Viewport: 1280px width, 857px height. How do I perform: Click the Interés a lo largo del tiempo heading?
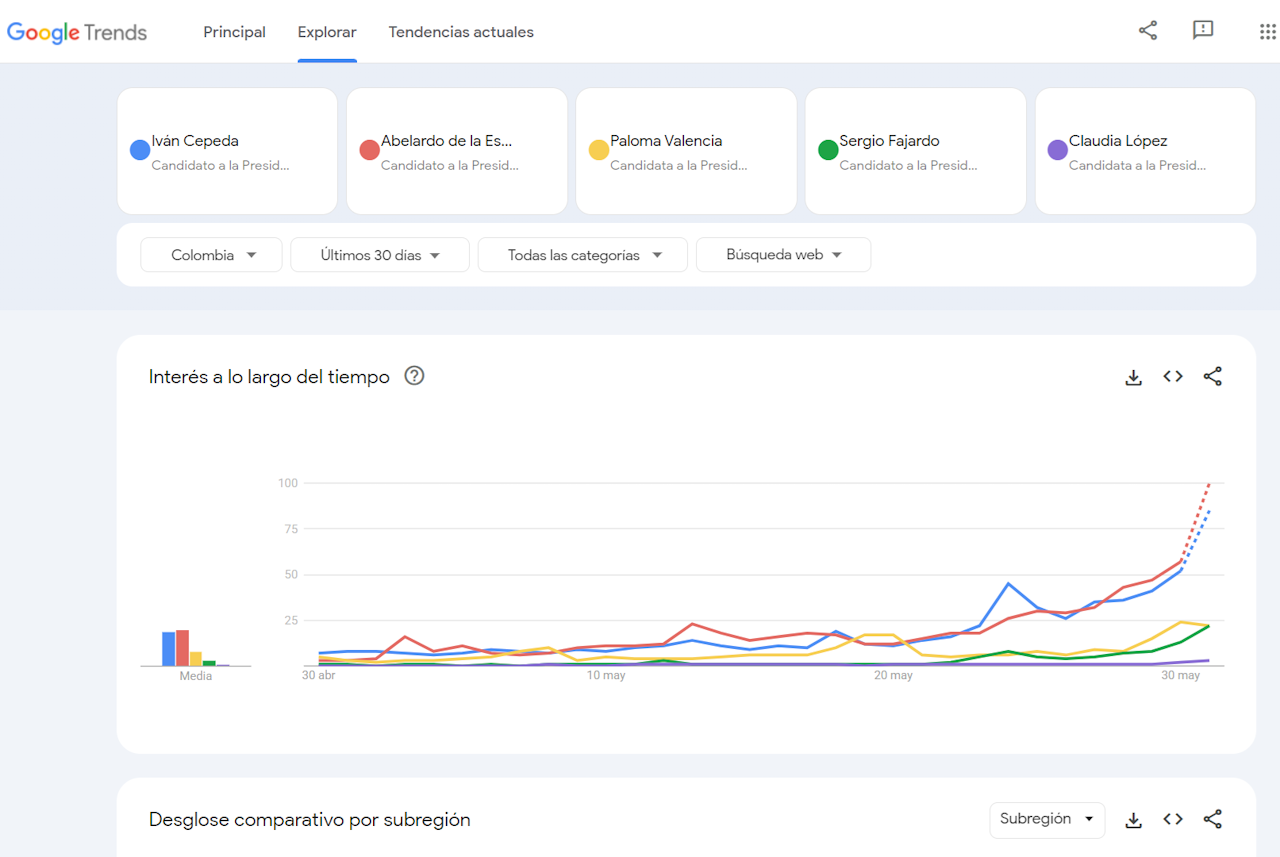coord(269,377)
